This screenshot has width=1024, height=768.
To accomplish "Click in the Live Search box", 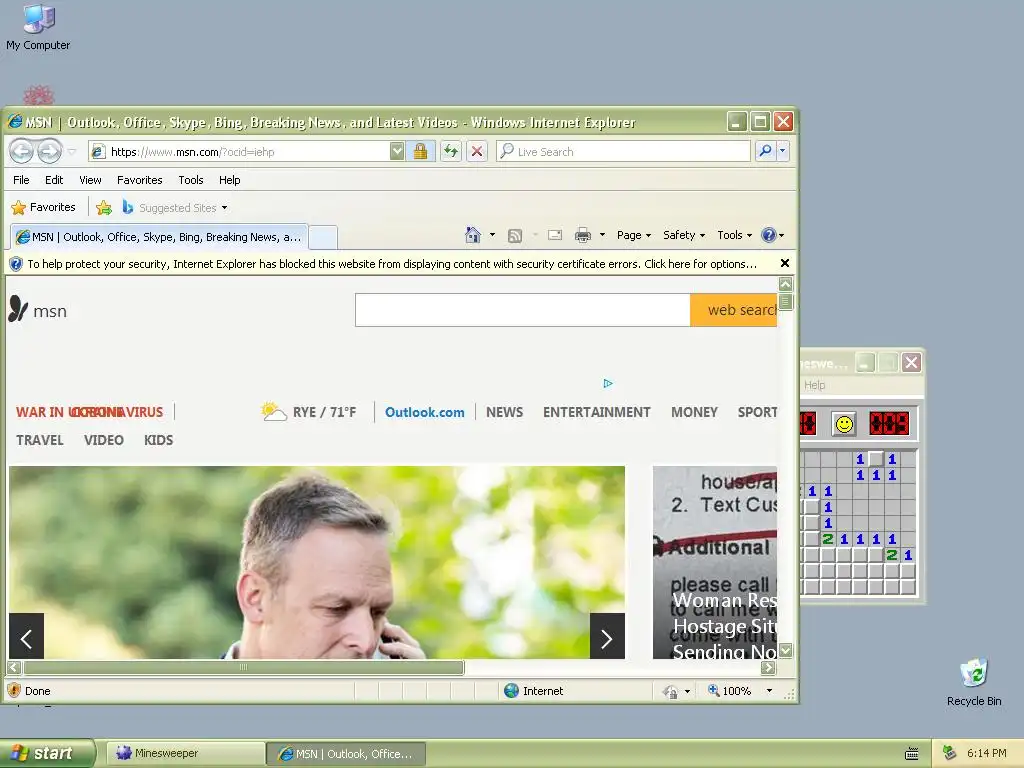I will [624, 152].
